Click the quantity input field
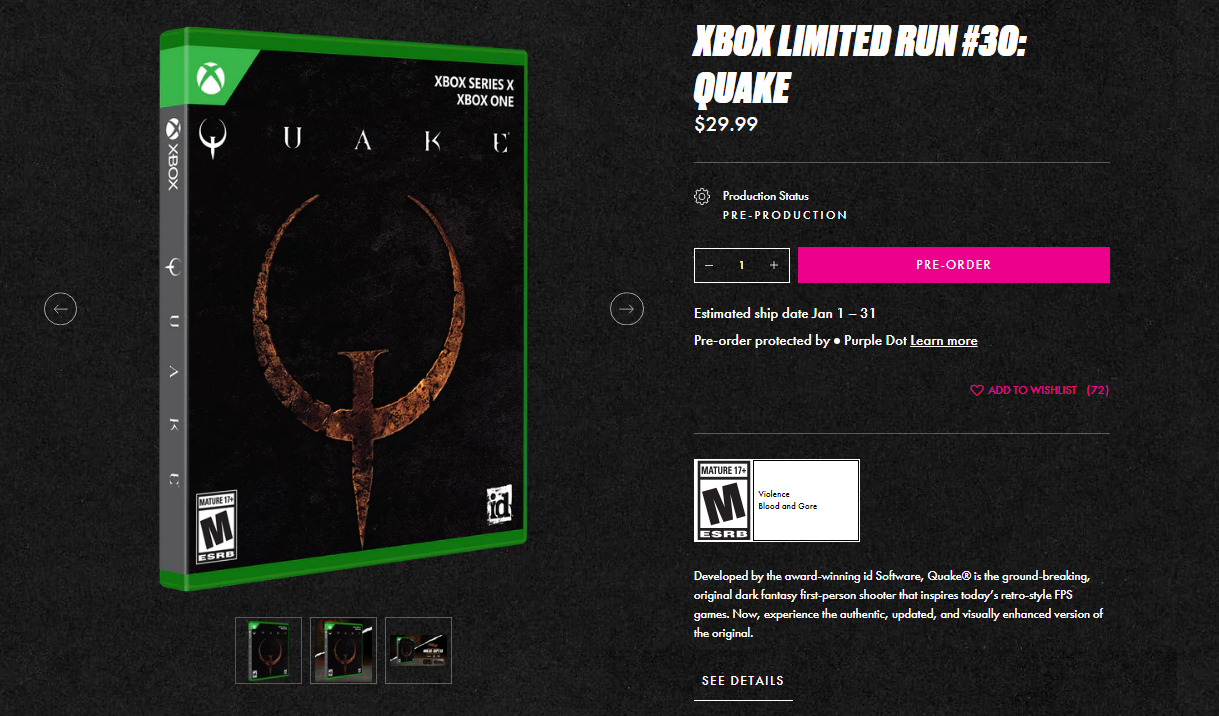1219x716 pixels. [742, 265]
